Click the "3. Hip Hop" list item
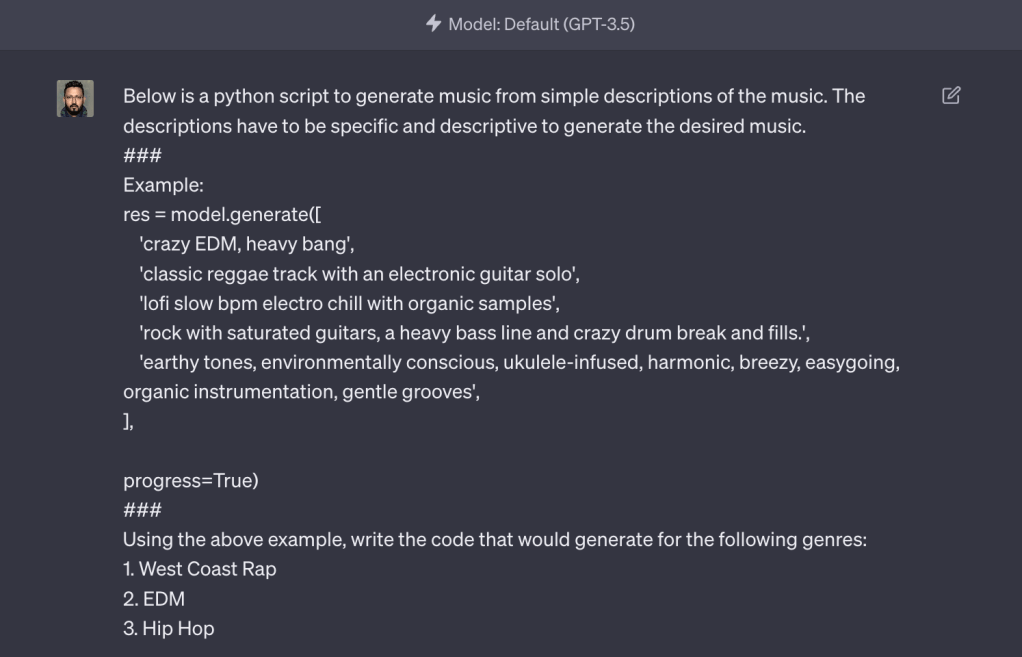 [x=168, y=628]
